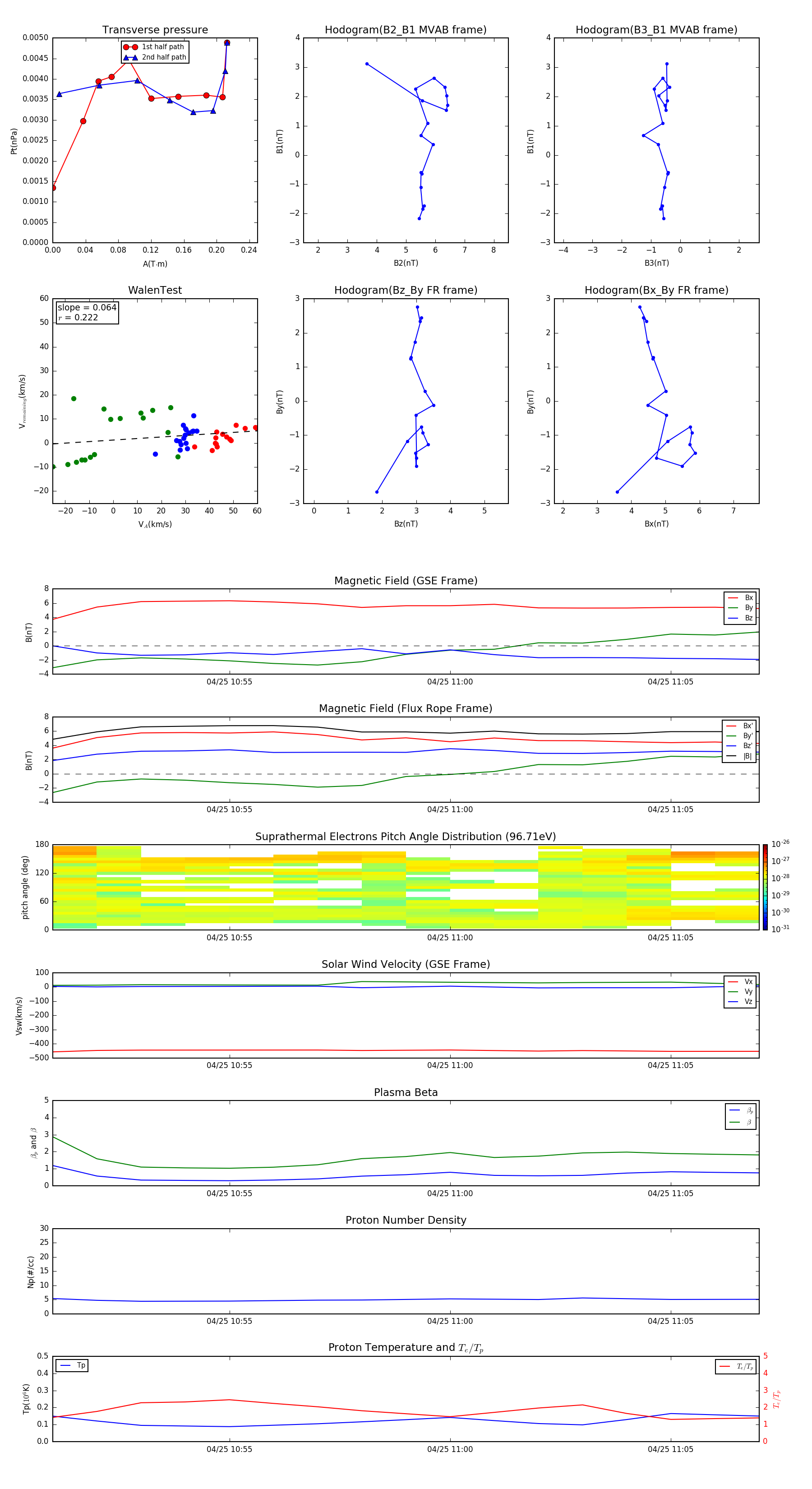Screen dimensions: 812x1489
Task: Click the 'Proton Number Density' title
Action: tap(406, 1220)
